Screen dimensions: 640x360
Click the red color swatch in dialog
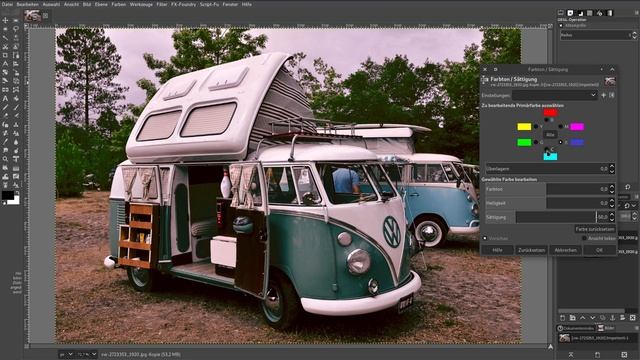click(x=550, y=112)
